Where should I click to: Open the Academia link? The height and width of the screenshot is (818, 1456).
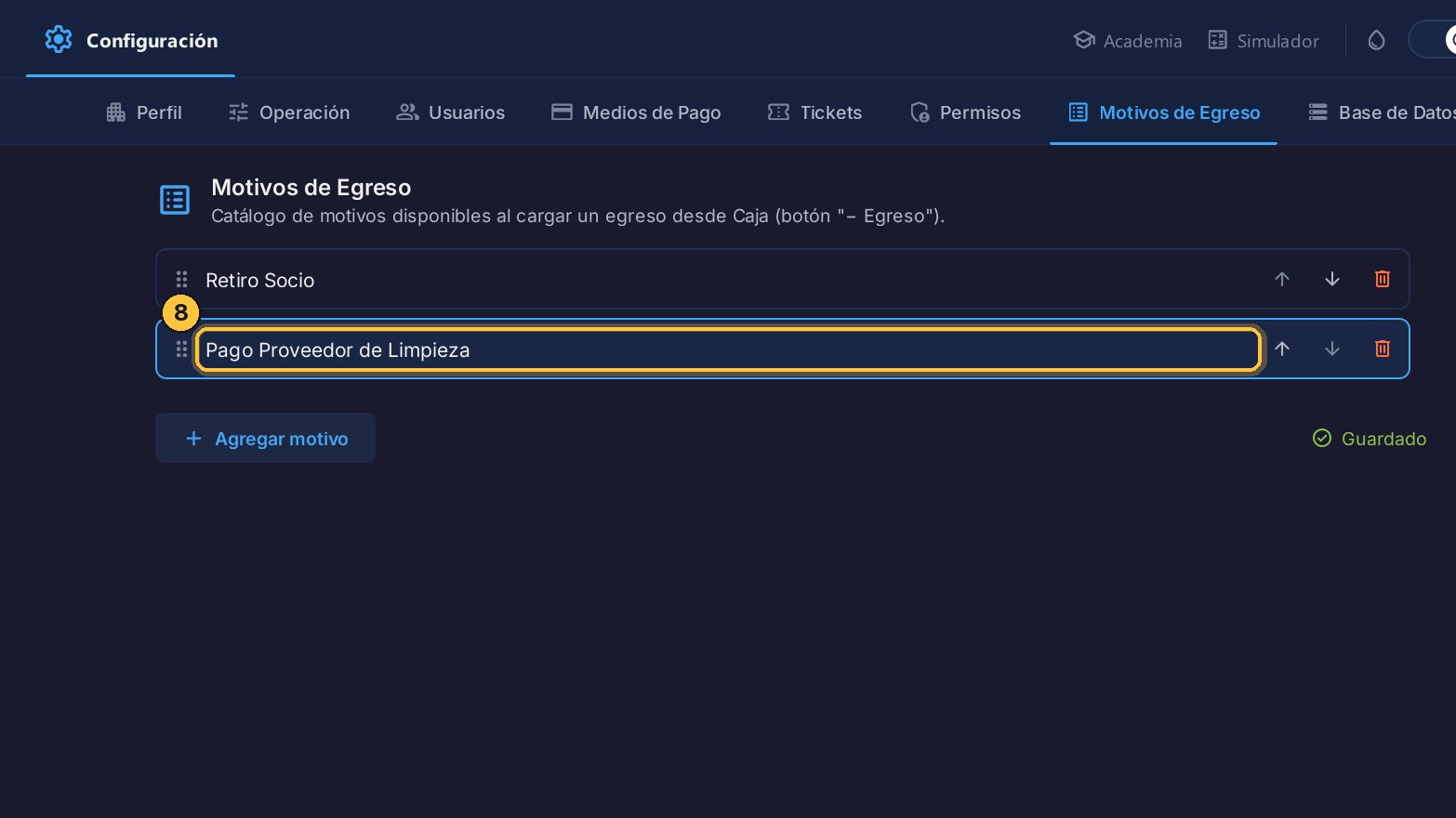click(x=1128, y=41)
